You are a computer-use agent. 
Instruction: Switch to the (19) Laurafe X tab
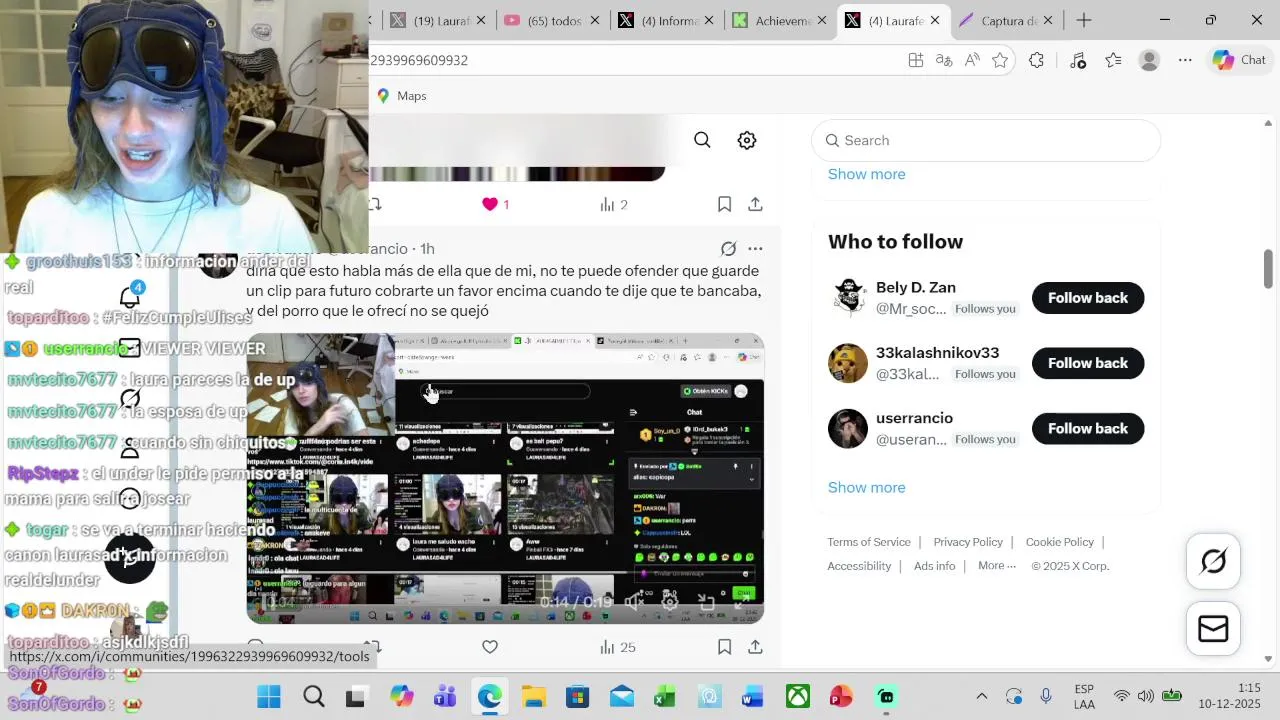point(437,20)
